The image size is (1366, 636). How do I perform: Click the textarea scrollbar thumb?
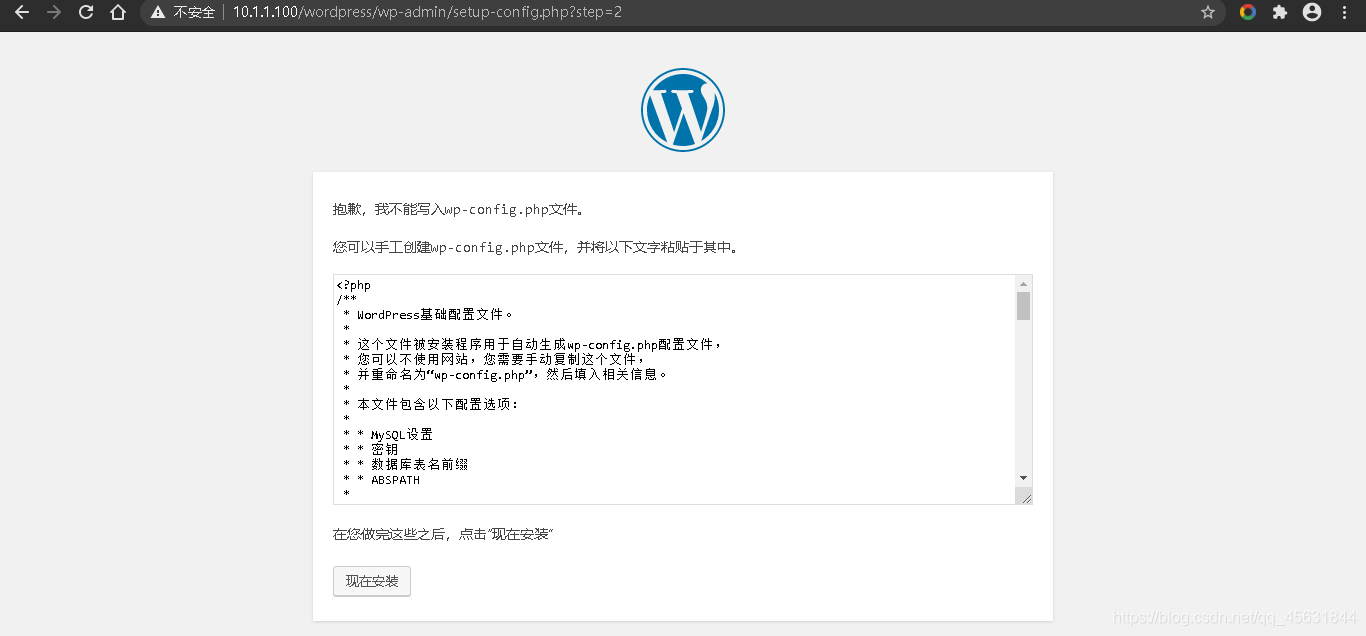click(x=1023, y=306)
